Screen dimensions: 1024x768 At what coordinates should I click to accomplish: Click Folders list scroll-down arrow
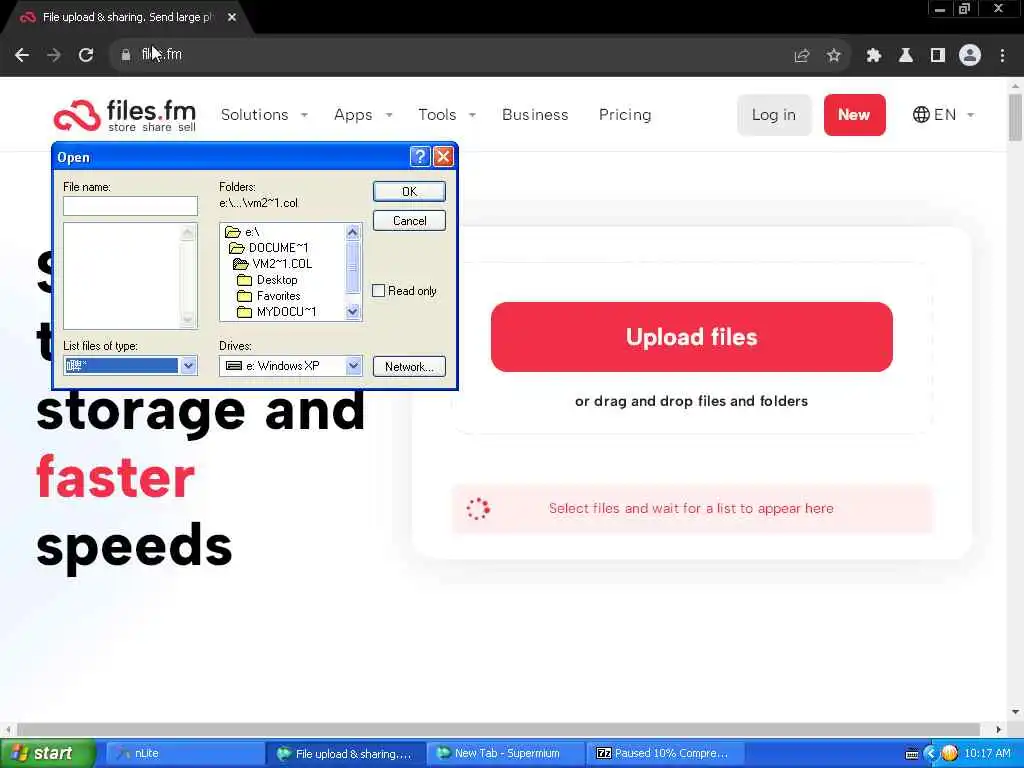point(353,312)
